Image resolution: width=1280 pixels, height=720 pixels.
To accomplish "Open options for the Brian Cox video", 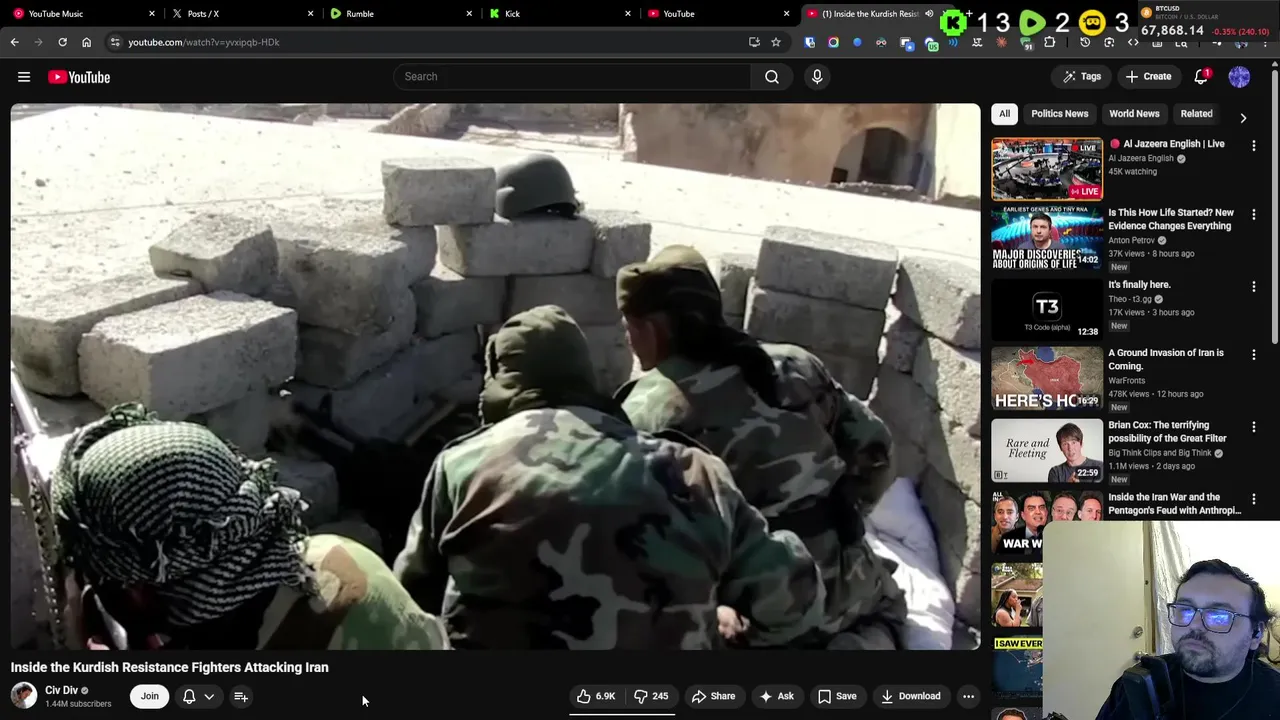I will 1253,427.
